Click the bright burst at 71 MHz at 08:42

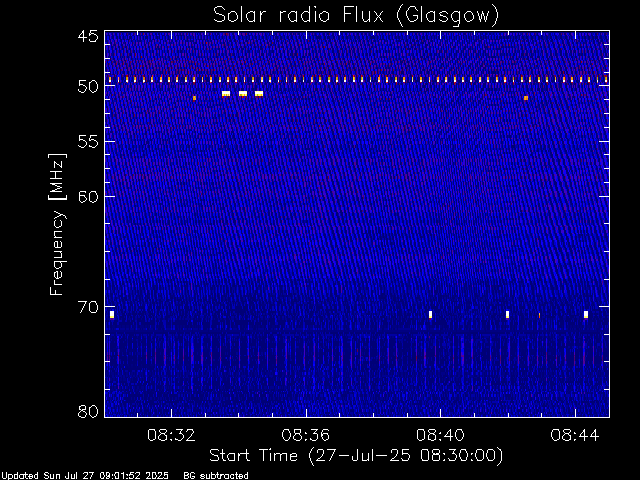(507, 315)
